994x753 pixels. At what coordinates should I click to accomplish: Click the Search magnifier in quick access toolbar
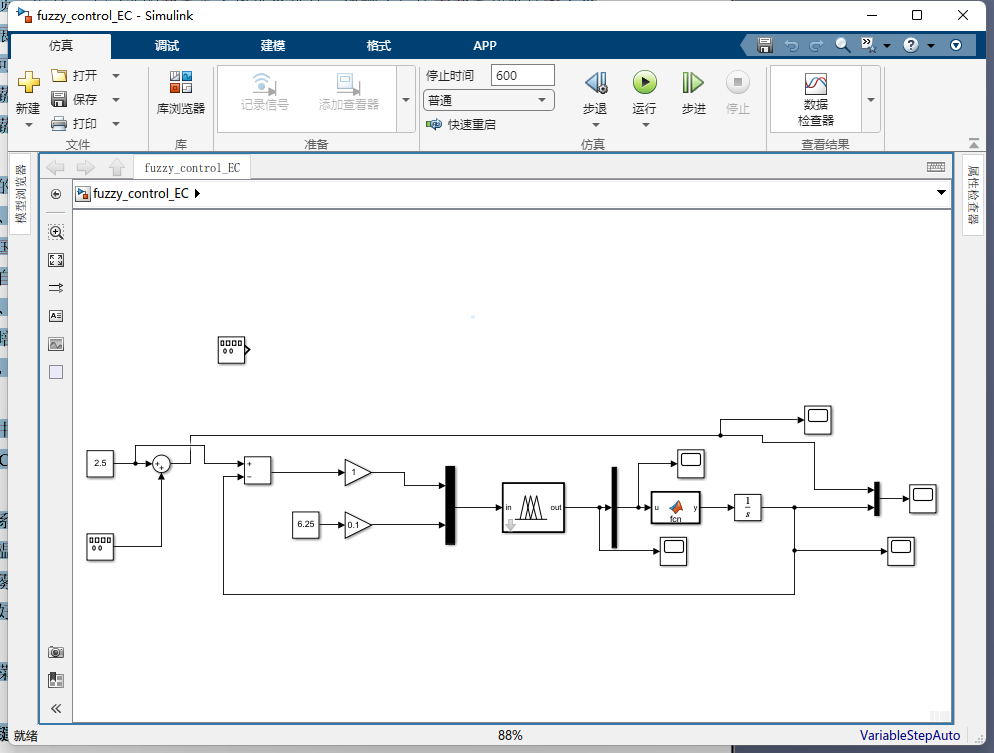842,45
